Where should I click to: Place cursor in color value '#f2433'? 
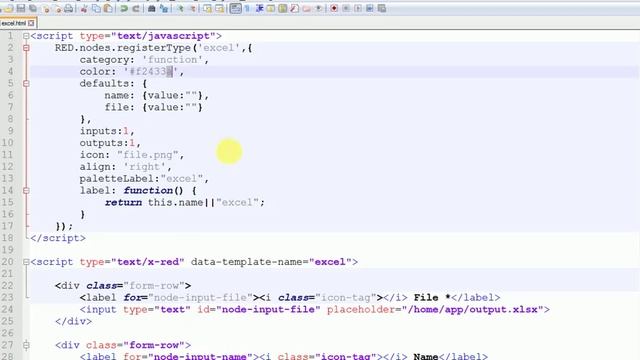(x=151, y=71)
